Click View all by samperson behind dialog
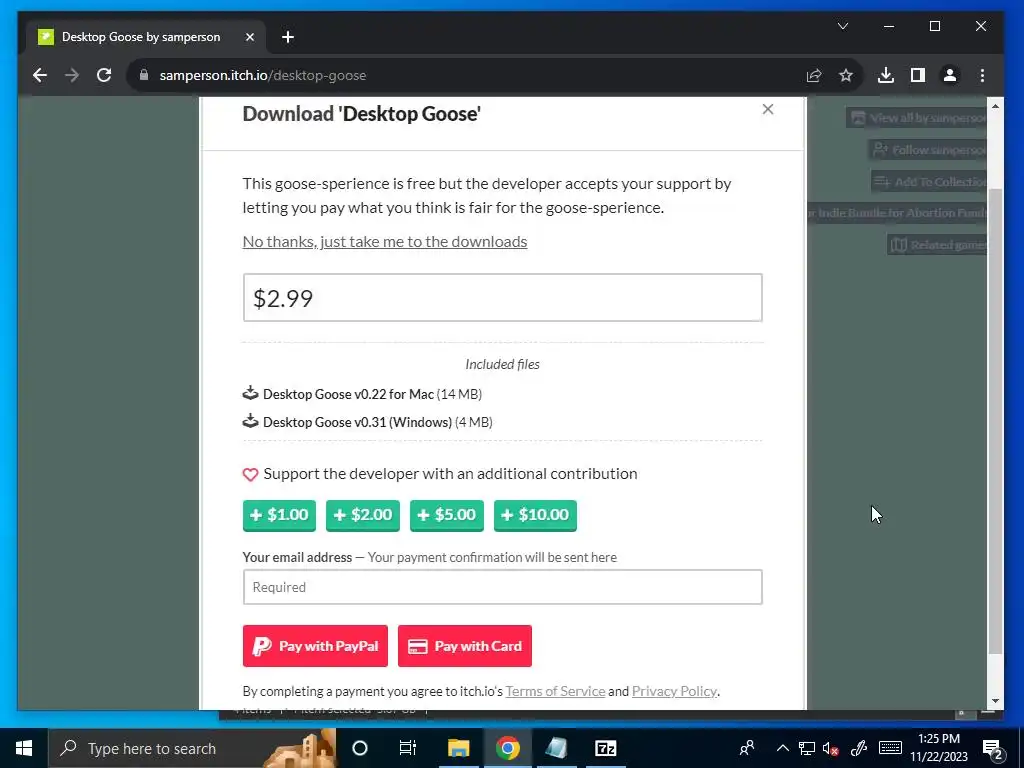 pos(917,118)
